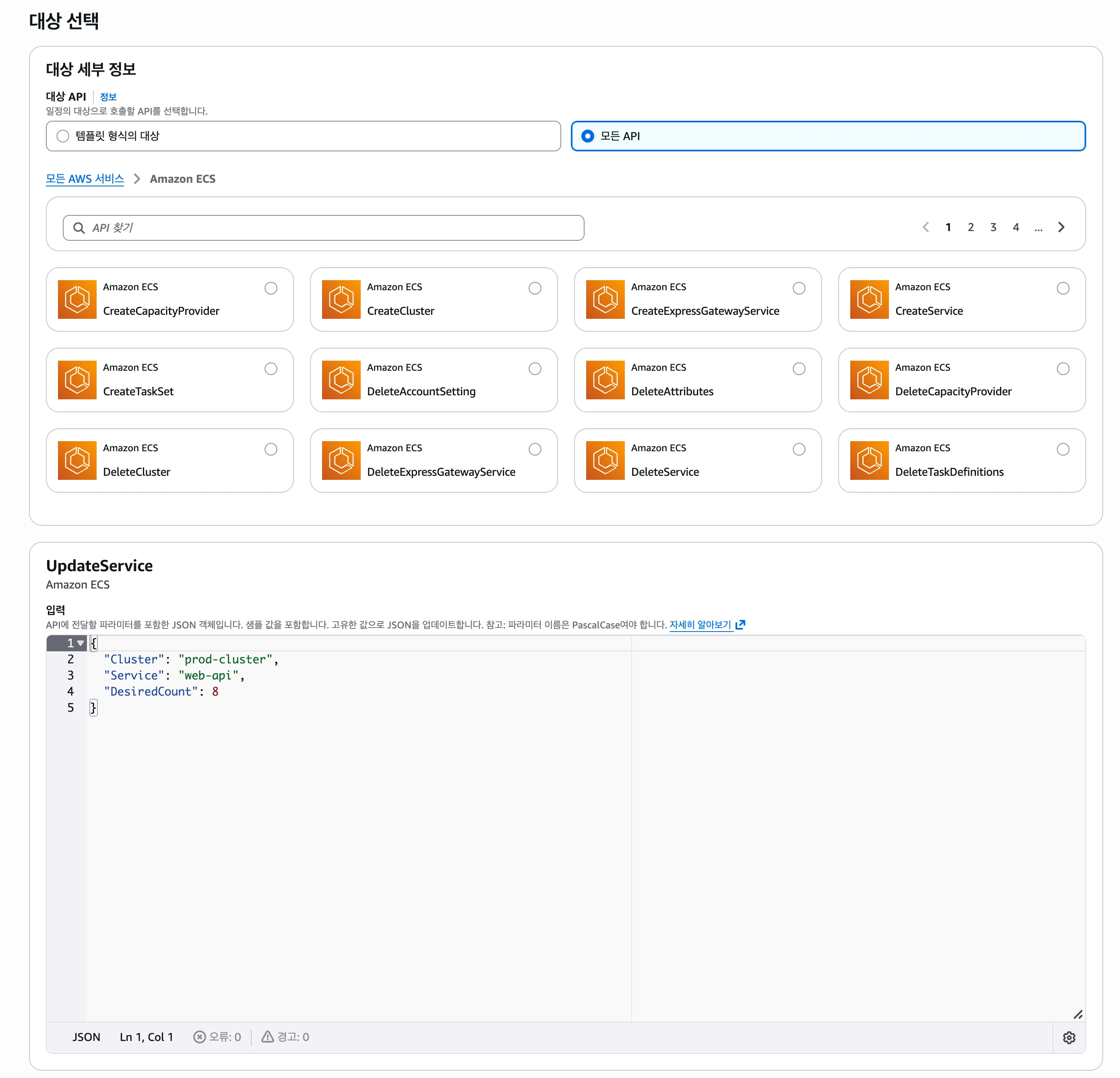1120x1078 pixels.
Task: Click the search magnifier icon
Action: 79,228
